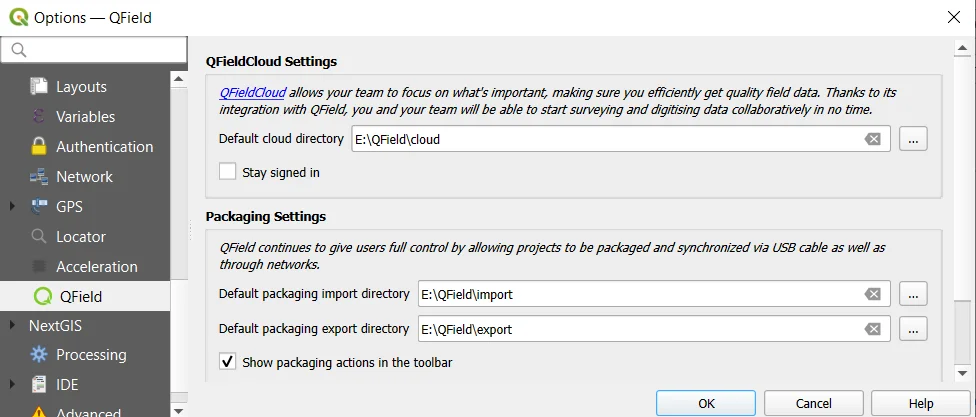This screenshot has width=976, height=417.
Task: Browse for the packaging export directory
Action: pos(913,329)
